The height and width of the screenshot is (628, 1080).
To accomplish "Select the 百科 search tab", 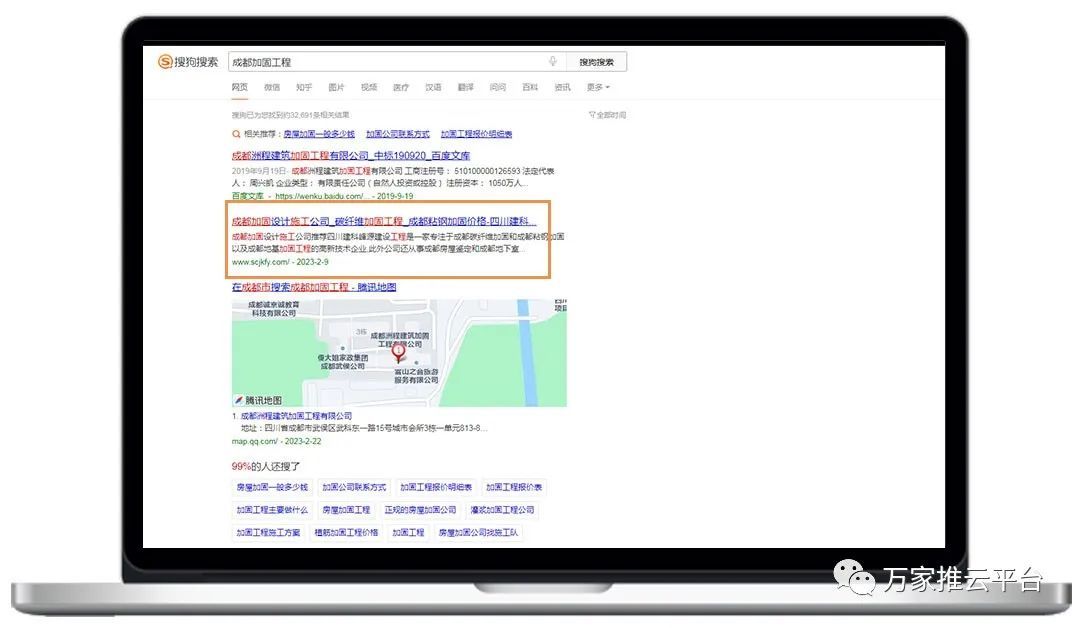I will click(530, 88).
